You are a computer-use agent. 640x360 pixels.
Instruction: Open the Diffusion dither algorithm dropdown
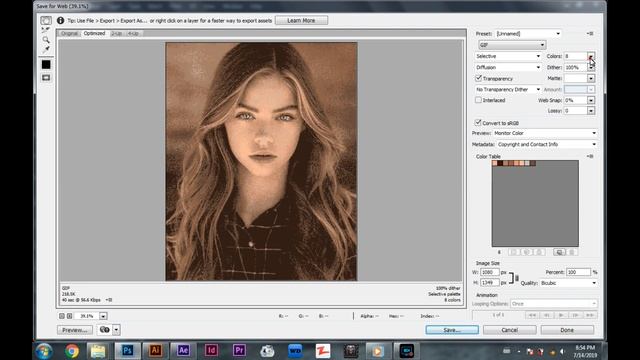508,67
